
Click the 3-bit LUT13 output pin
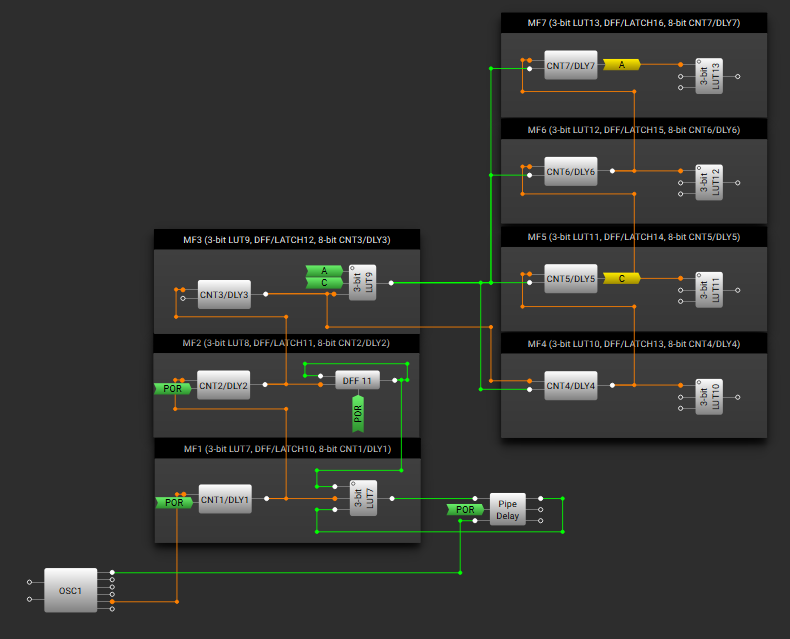tap(738, 77)
